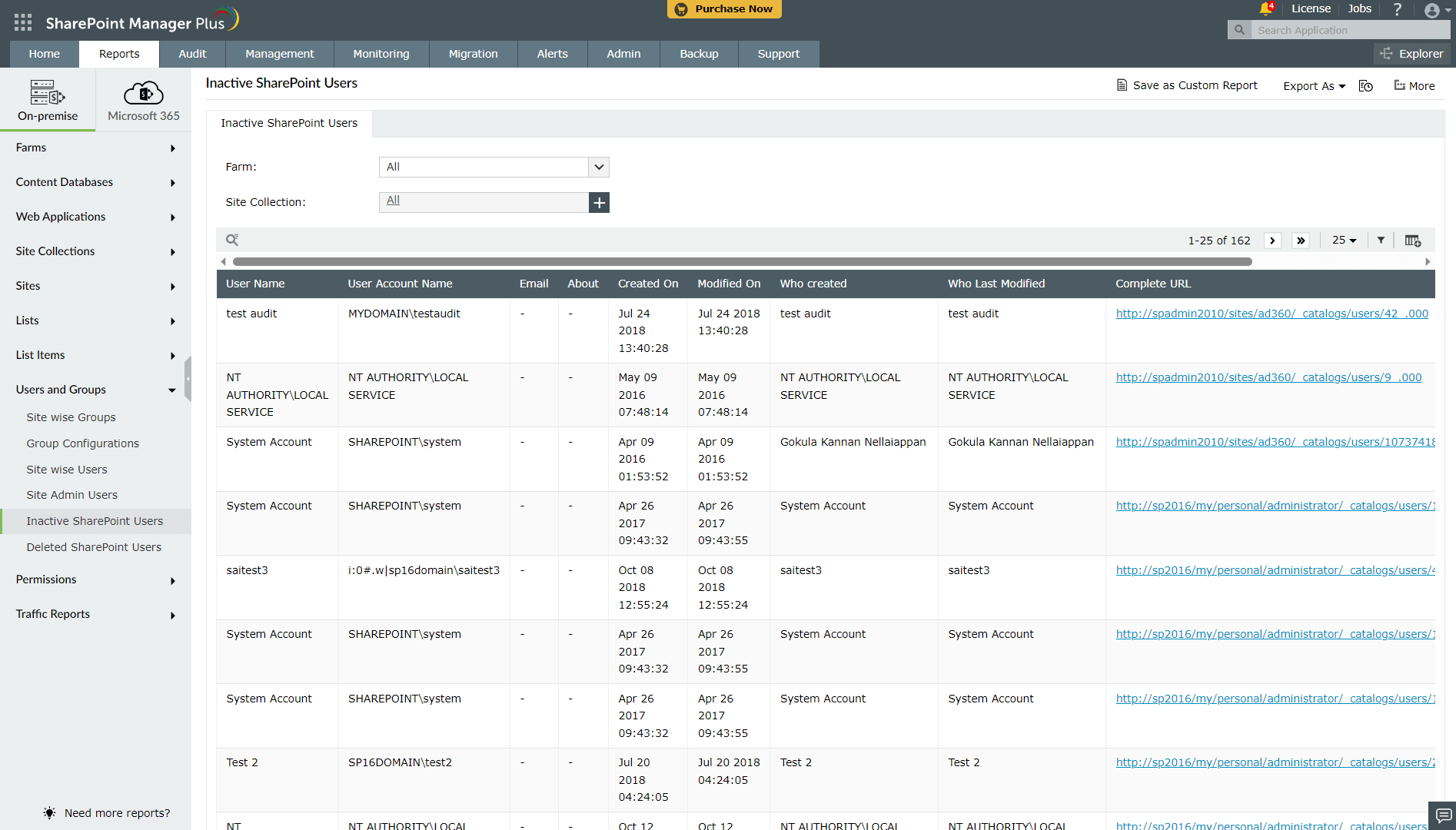This screenshot has width=1456, height=830.
Task: Expand the Sites section
Action: (95, 286)
